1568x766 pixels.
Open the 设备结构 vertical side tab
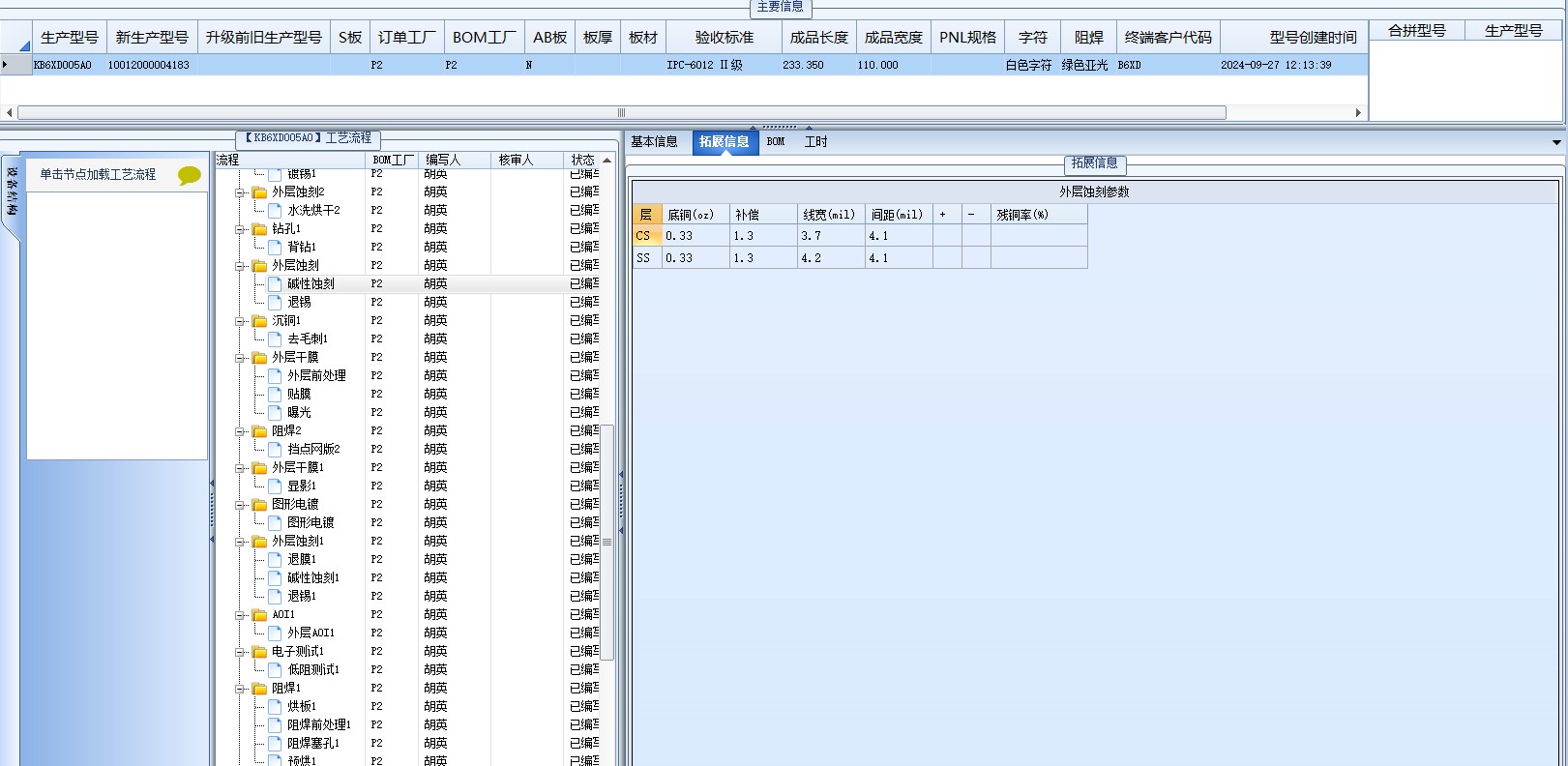[x=12, y=191]
